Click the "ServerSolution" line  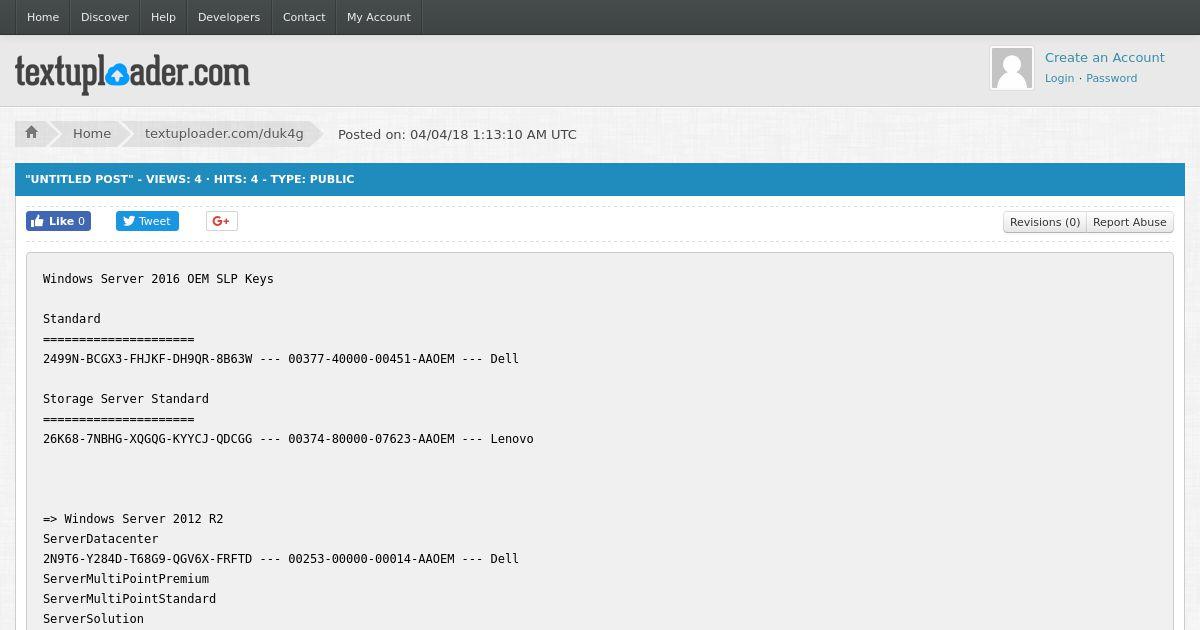[x=93, y=619]
